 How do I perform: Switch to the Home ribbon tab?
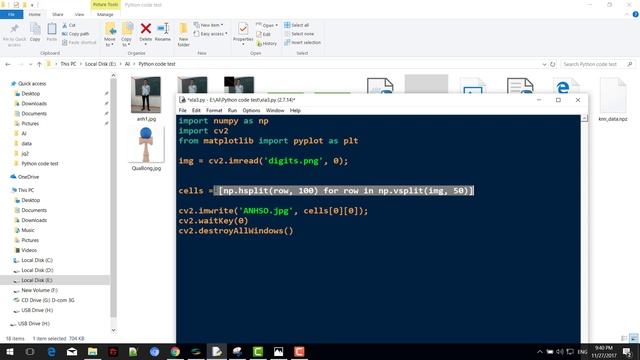click(35, 14)
